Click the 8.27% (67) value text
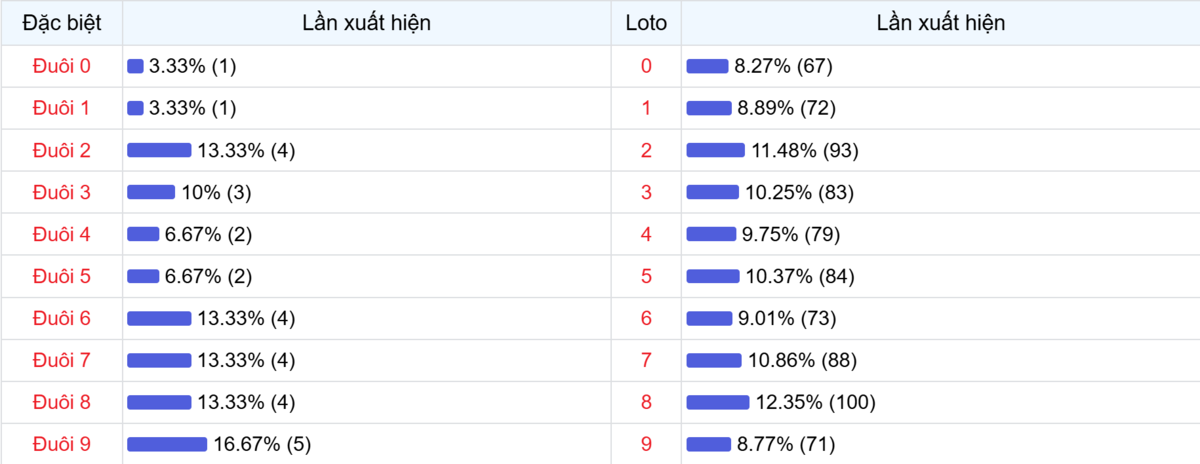This screenshot has width=1200, height=464. click(783, 66)
